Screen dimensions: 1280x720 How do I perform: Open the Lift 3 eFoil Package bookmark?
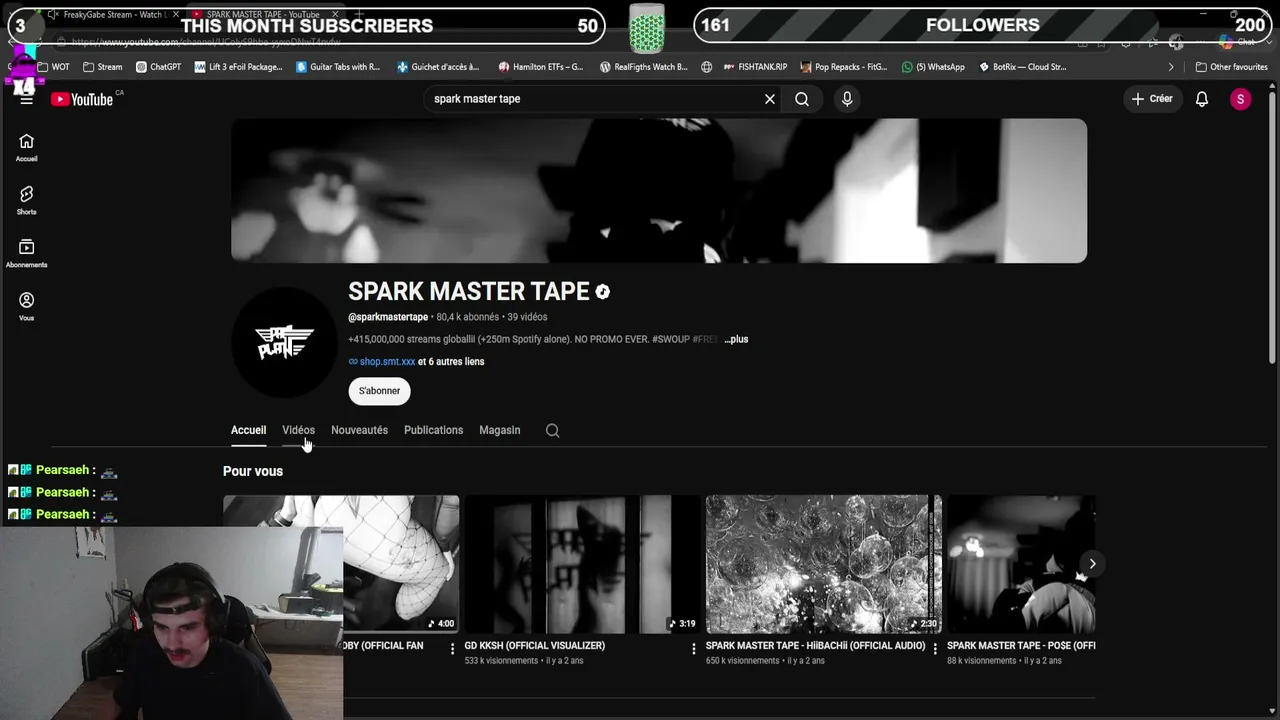(x=238, y=67)
